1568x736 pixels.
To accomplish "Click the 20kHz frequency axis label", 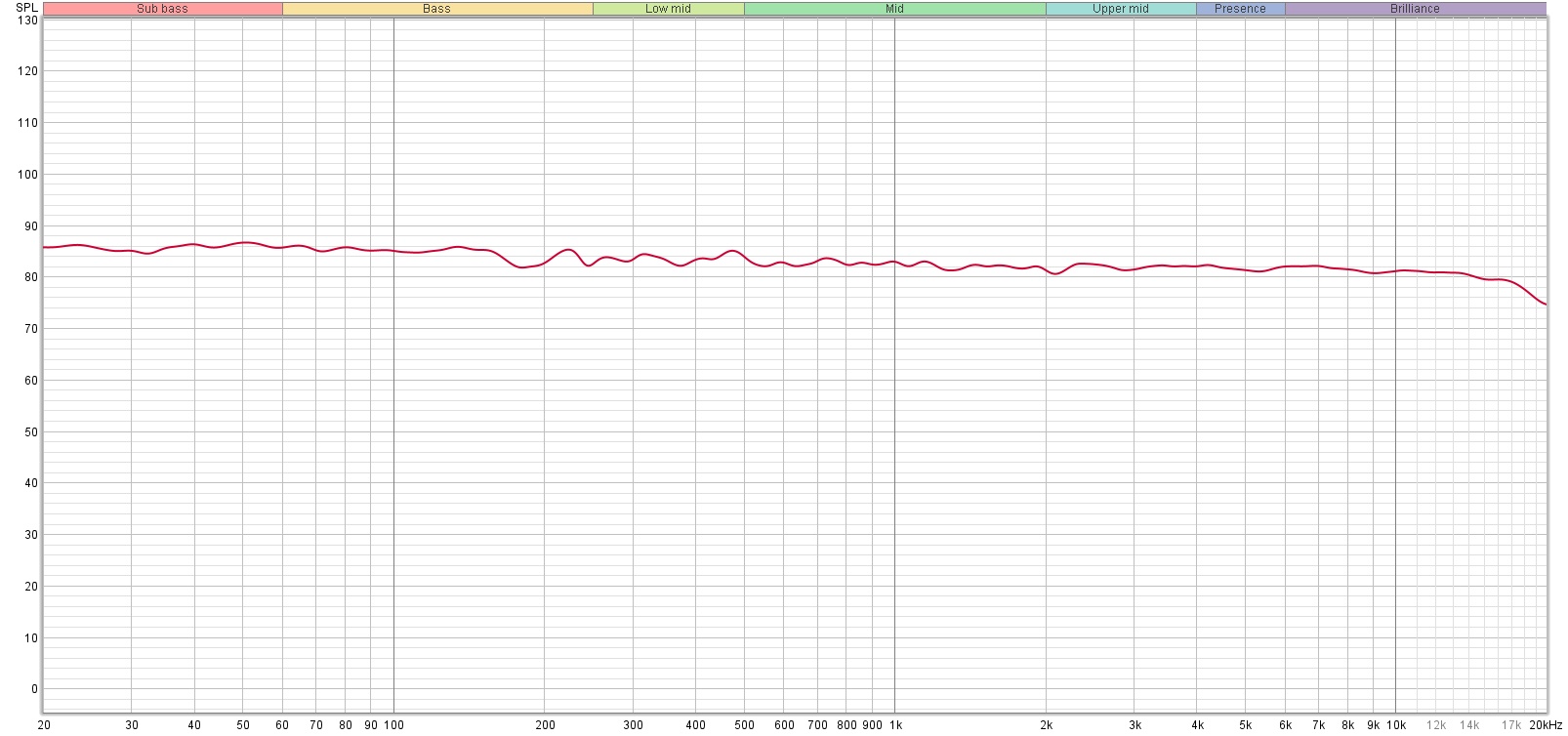I will click(1546, 725).
